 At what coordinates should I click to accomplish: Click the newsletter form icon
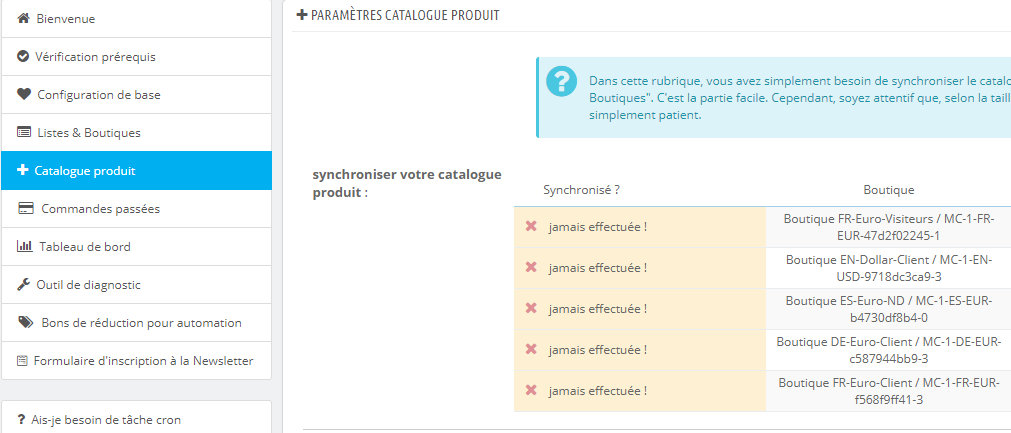(23, 361)
